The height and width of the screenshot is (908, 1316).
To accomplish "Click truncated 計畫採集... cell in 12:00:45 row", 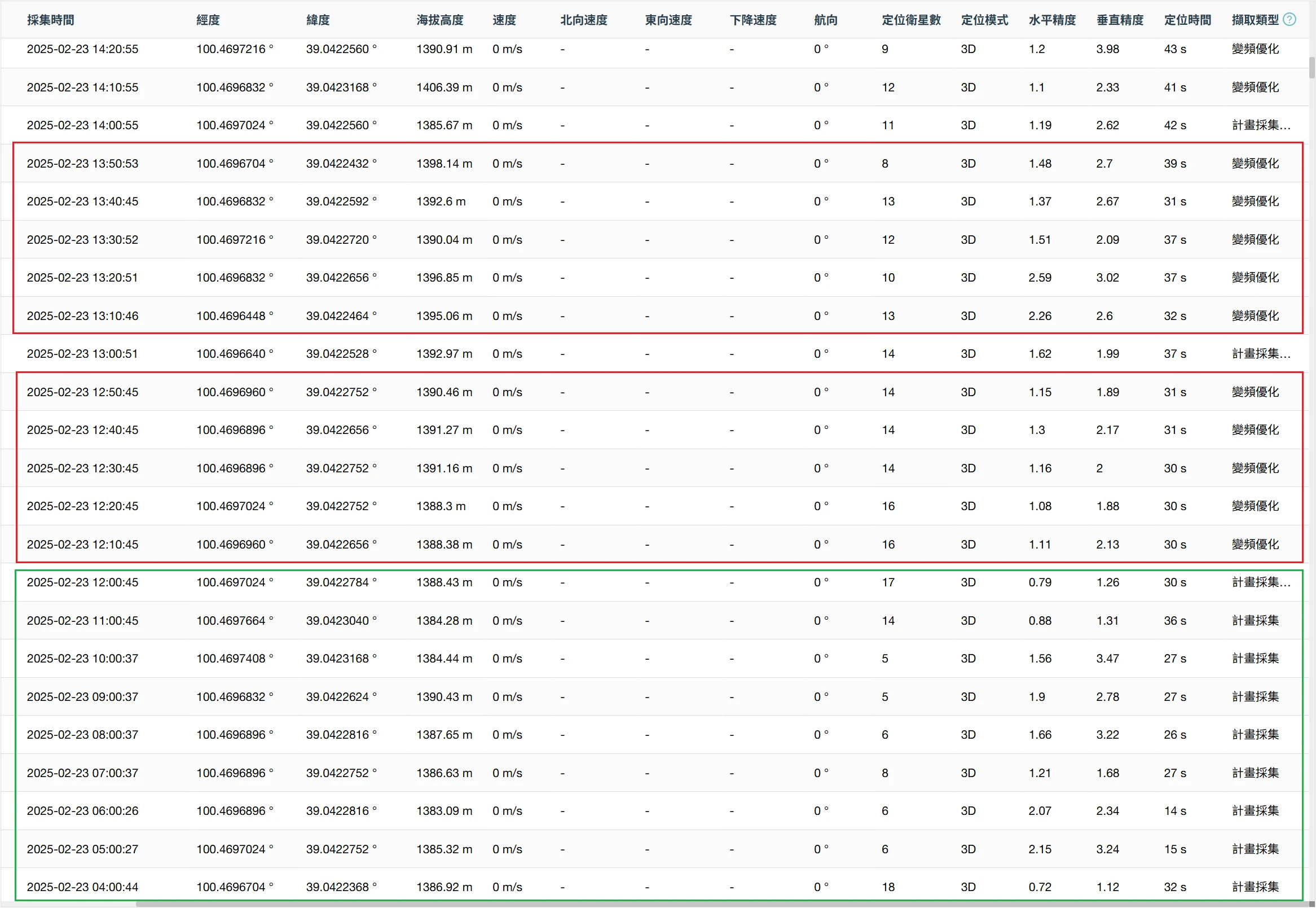I will point(1261,582).
